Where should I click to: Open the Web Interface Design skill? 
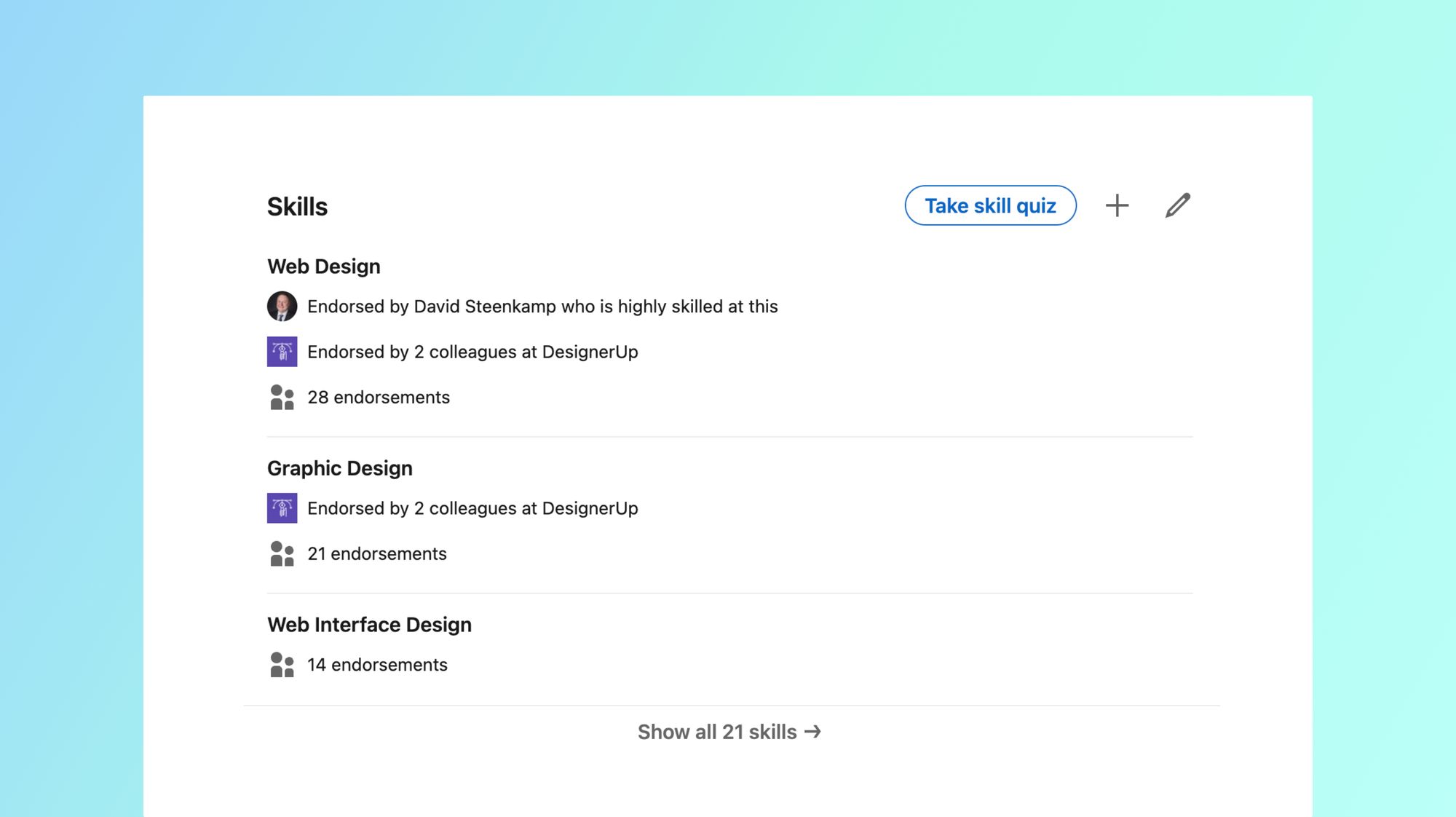coord(369,625)
